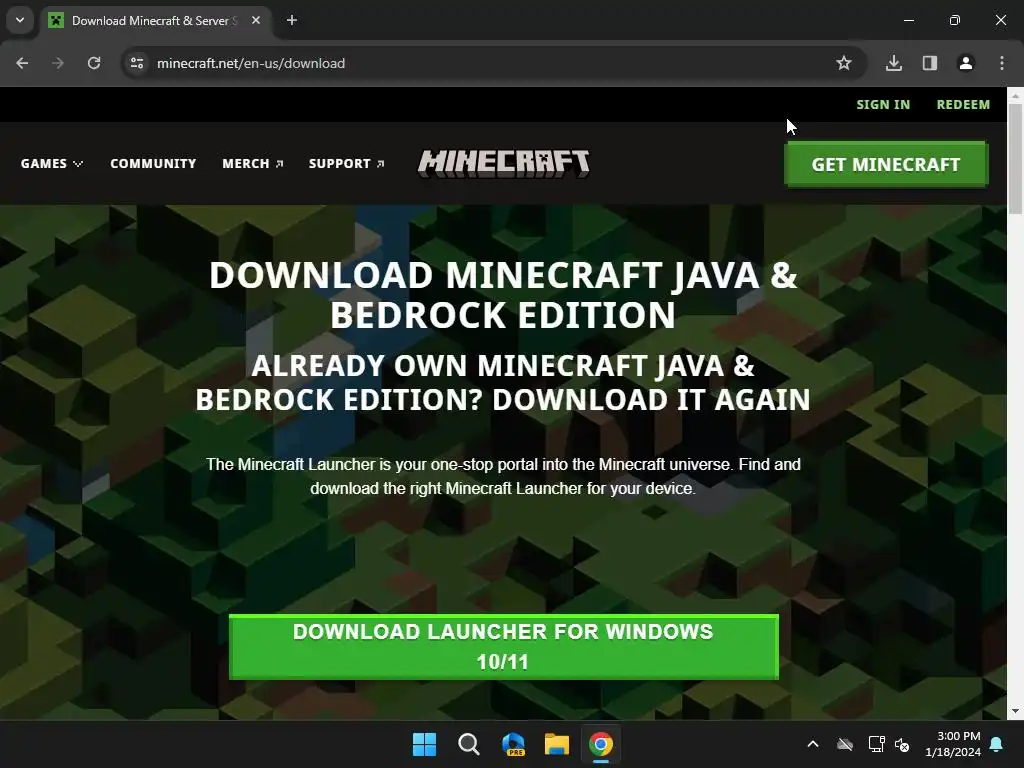Click Chrome icon in taskbar

pos(601,744)
